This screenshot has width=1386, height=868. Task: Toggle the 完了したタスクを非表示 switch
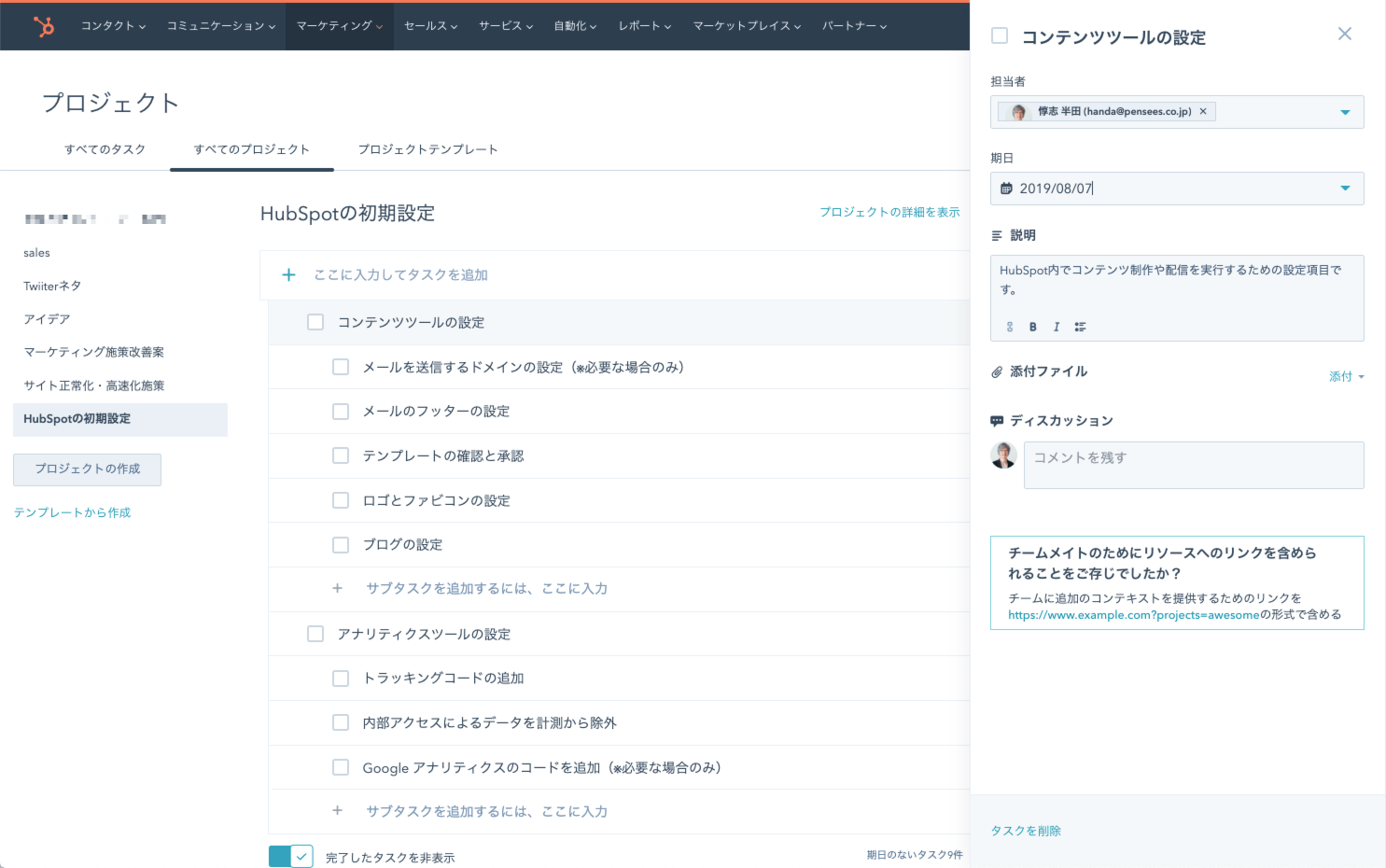point(290,857)
